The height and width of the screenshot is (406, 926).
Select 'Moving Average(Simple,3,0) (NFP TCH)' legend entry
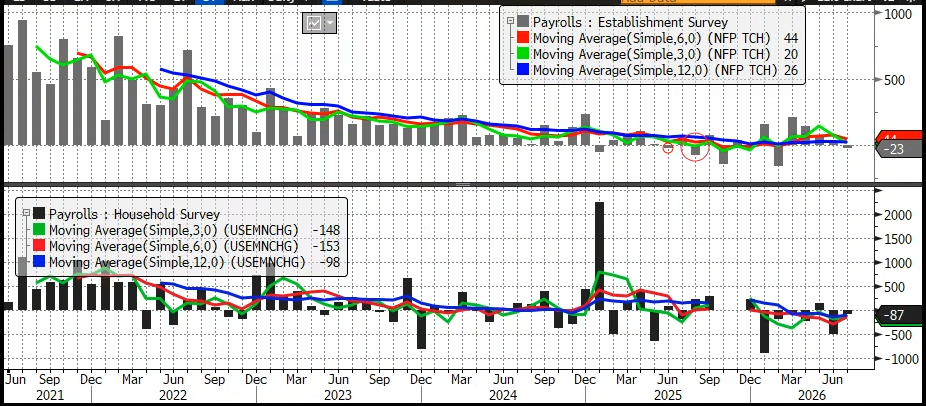(x=651, y=54)
